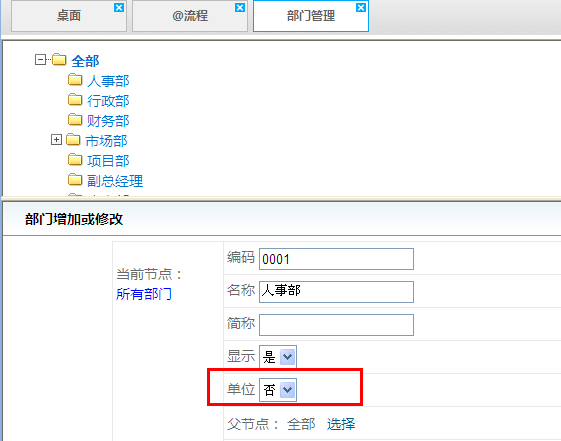Click the folder icon beside 副总经理
This screenshot has height=441, width=561.
[75, 180]
